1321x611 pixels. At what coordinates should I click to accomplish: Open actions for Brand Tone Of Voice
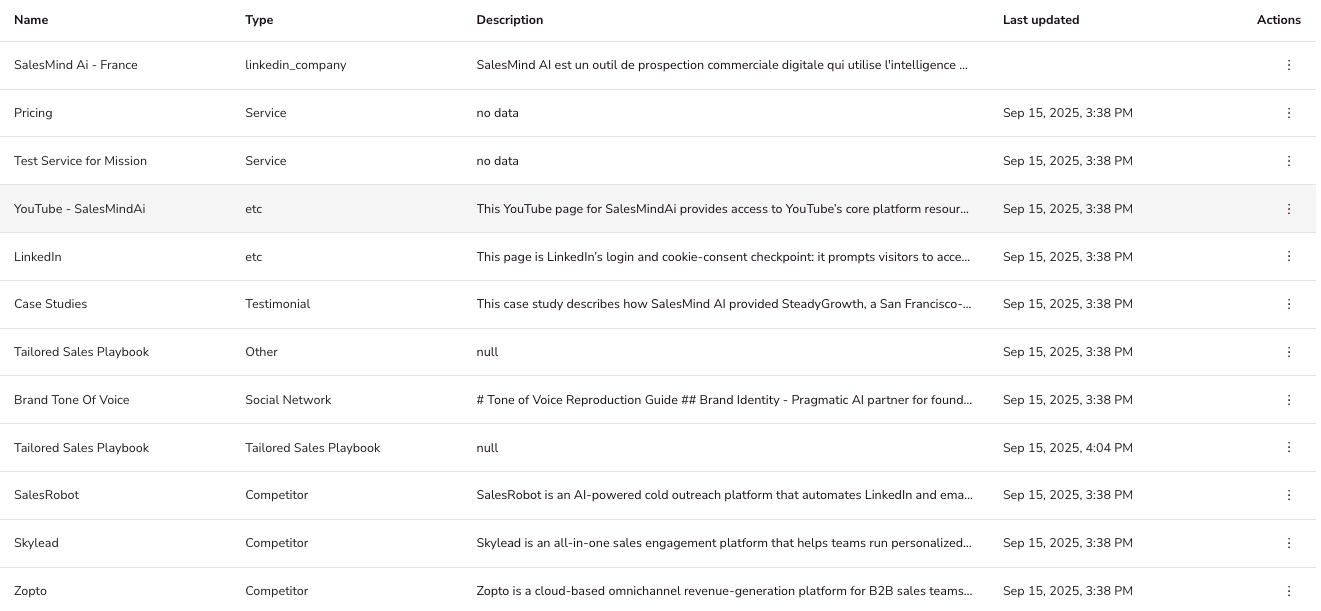click(1288, 400)
